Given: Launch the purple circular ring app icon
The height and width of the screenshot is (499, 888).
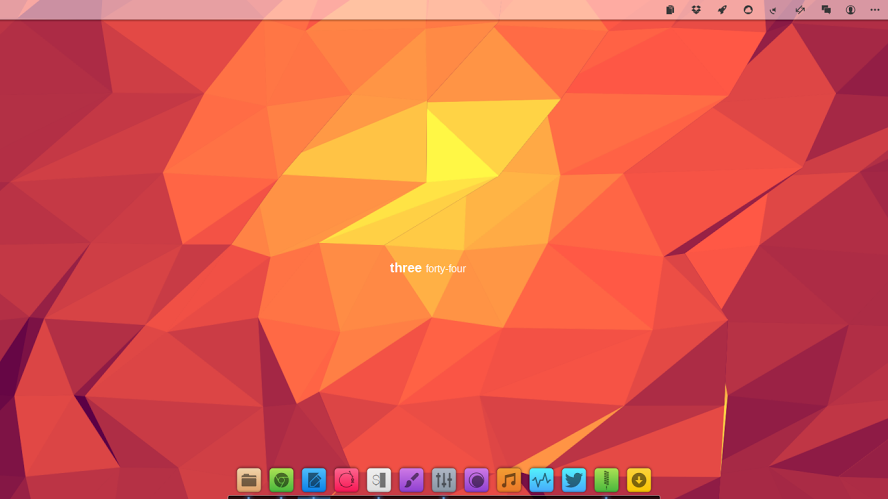Looking at the screenshot, I should 476,480.
